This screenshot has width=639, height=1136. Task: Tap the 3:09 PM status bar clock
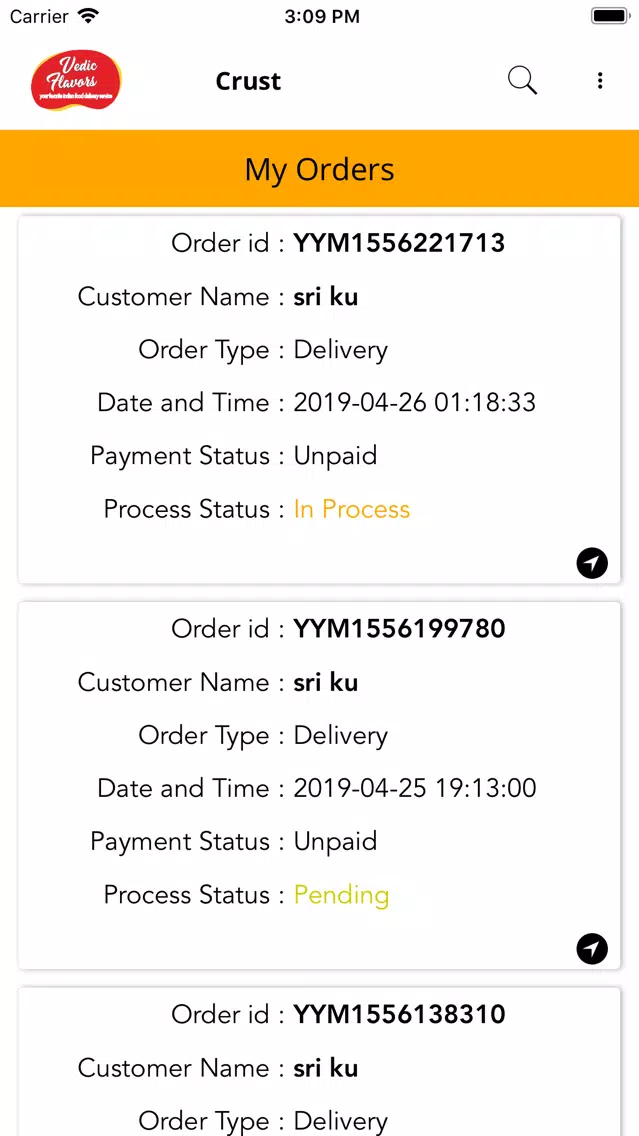coord(320,17)
